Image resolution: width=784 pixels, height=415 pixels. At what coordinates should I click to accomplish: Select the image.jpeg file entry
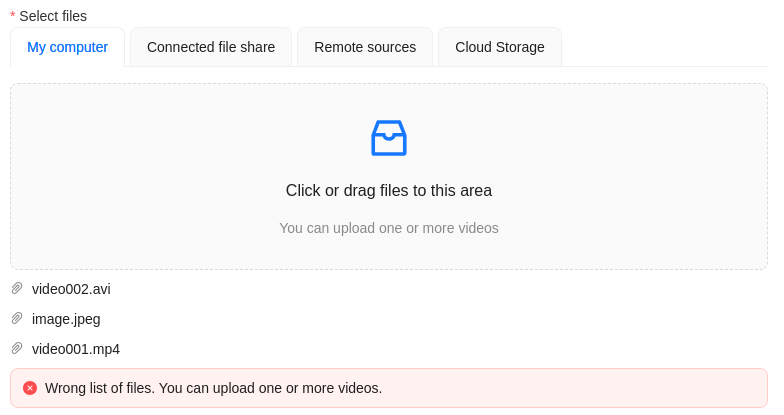[x=66, y=319]
